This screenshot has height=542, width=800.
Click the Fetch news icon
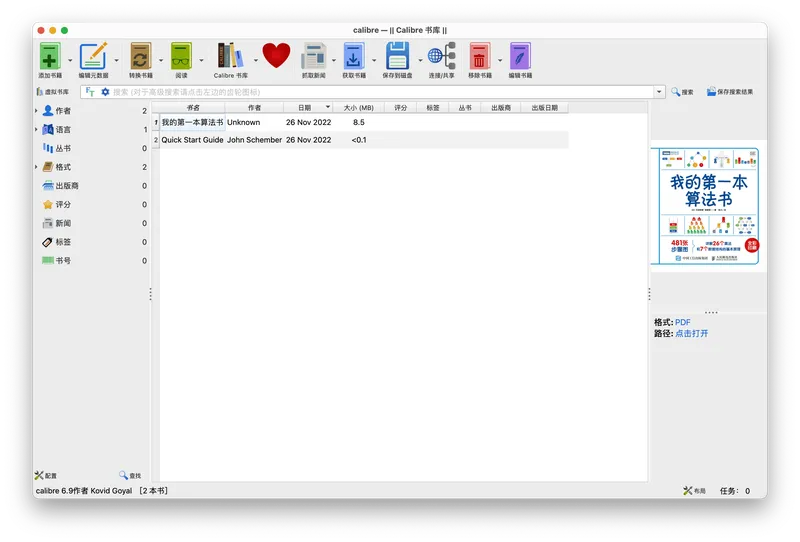tap(313, 56)
